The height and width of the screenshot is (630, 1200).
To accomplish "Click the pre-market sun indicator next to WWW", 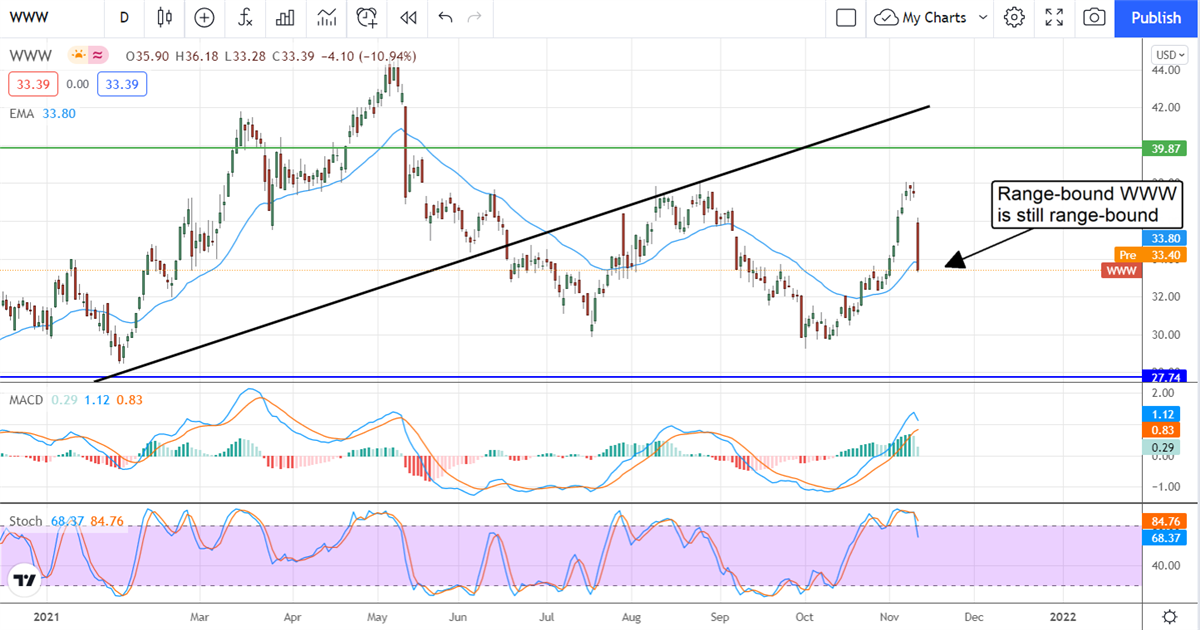I will 77,56.
